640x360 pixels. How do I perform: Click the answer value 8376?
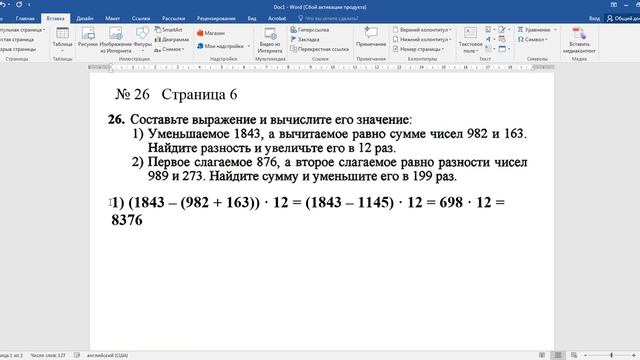pos(127,220)
